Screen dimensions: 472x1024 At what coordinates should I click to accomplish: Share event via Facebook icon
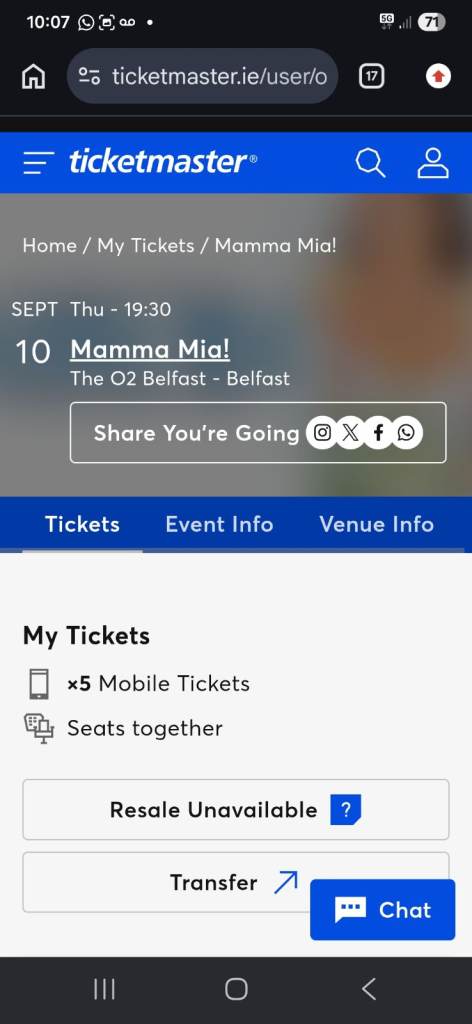379,432
